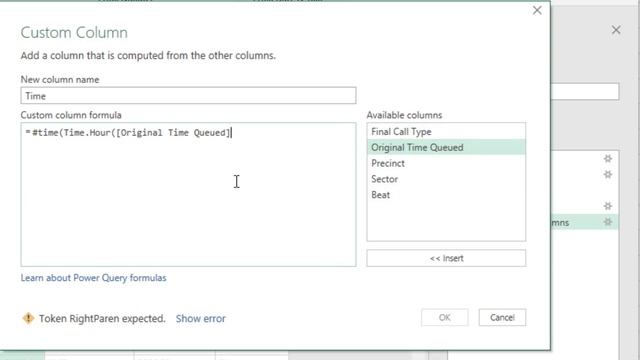Click the yellow warning icon beside Token RightParen
This screenshot has height=360, width=640.
click(x=28, y=318)
